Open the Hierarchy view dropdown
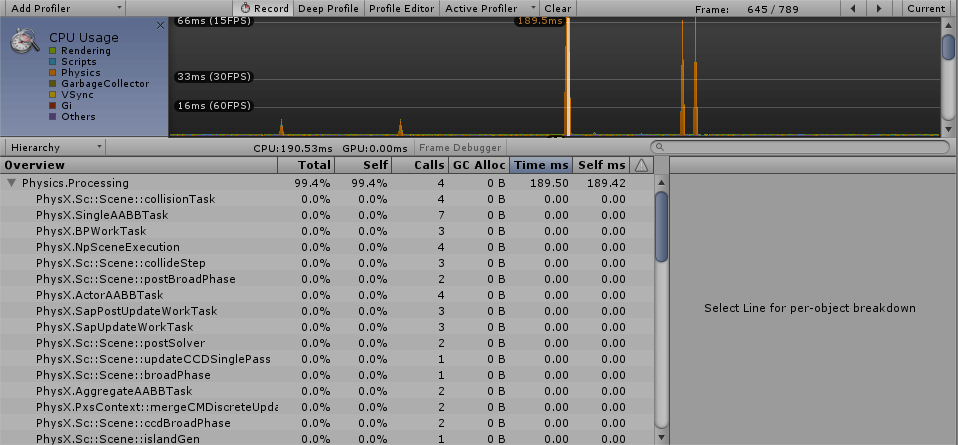This screenshot has height=445, width=958. point(54,147)
